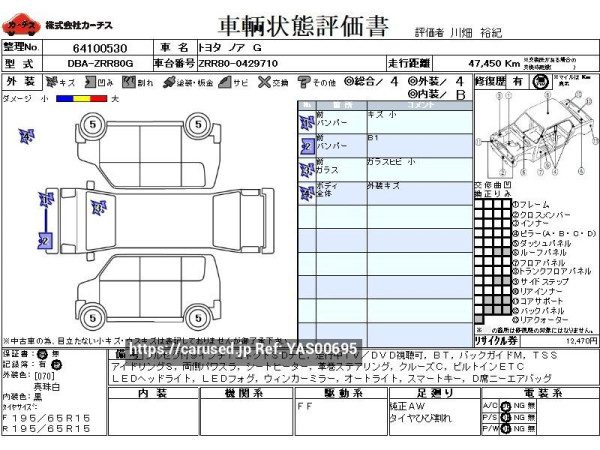Click damage marker 3 on the windshield
This screenshot has width=600, height=450.
pos(98,208)
